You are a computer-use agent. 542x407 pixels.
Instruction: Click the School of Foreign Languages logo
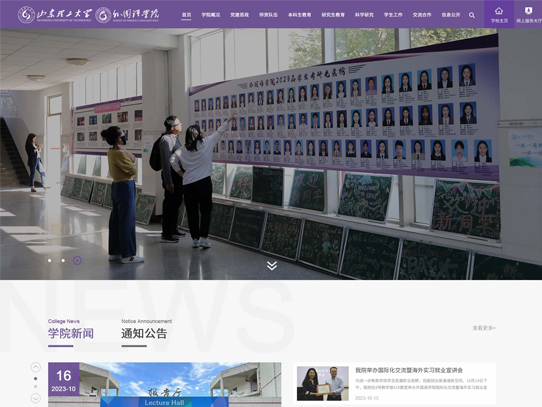pos(127,15)
